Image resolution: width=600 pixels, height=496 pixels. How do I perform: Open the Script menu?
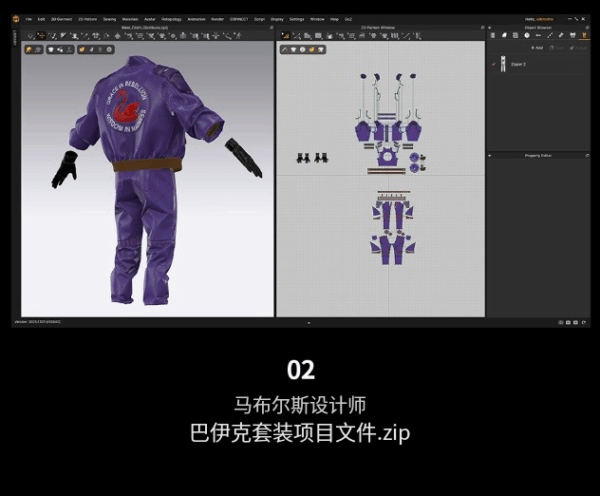point(259,19)
